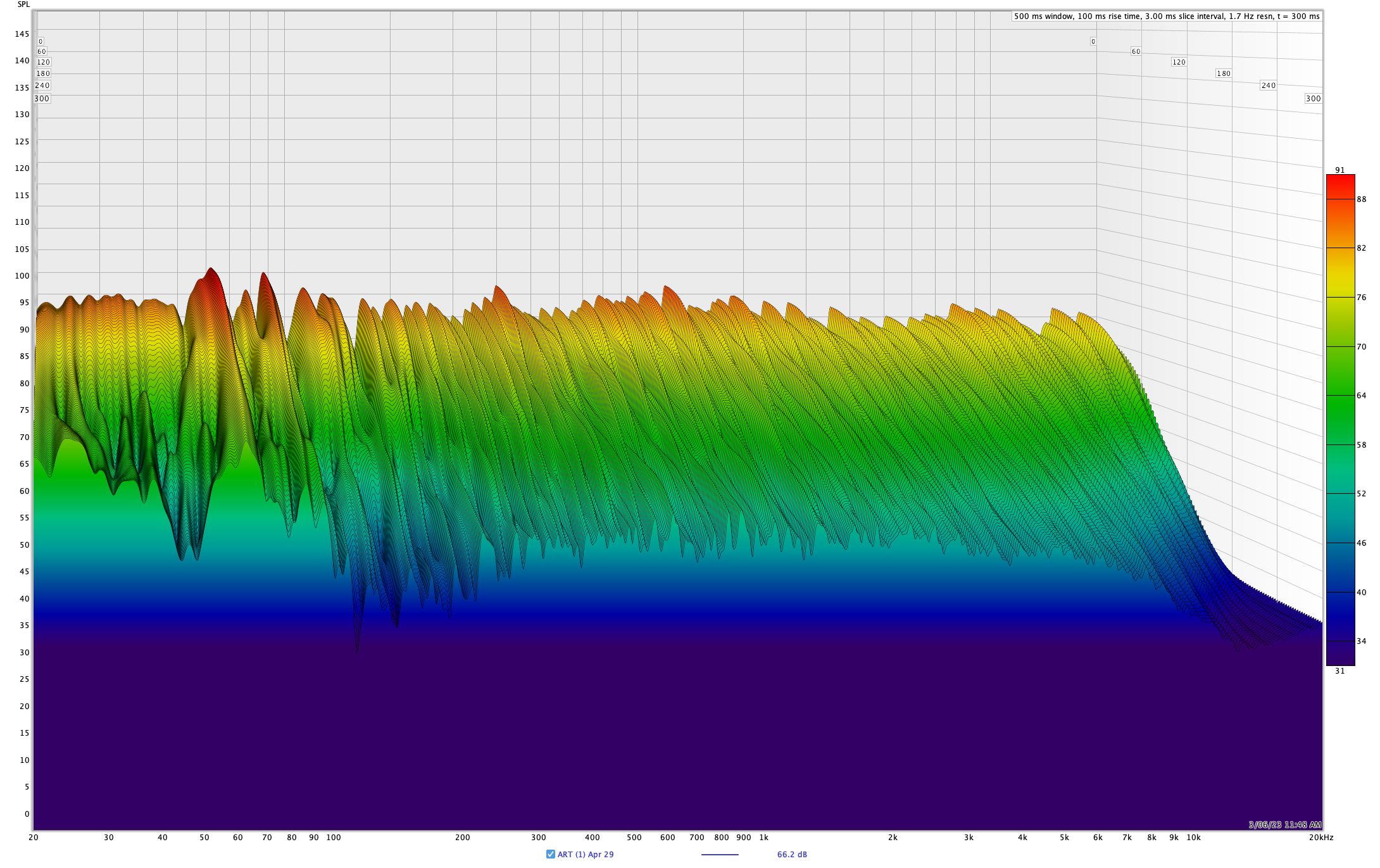Click the 180 ms left time axis label
The image size is (1380, 868).
coord(43,73)
